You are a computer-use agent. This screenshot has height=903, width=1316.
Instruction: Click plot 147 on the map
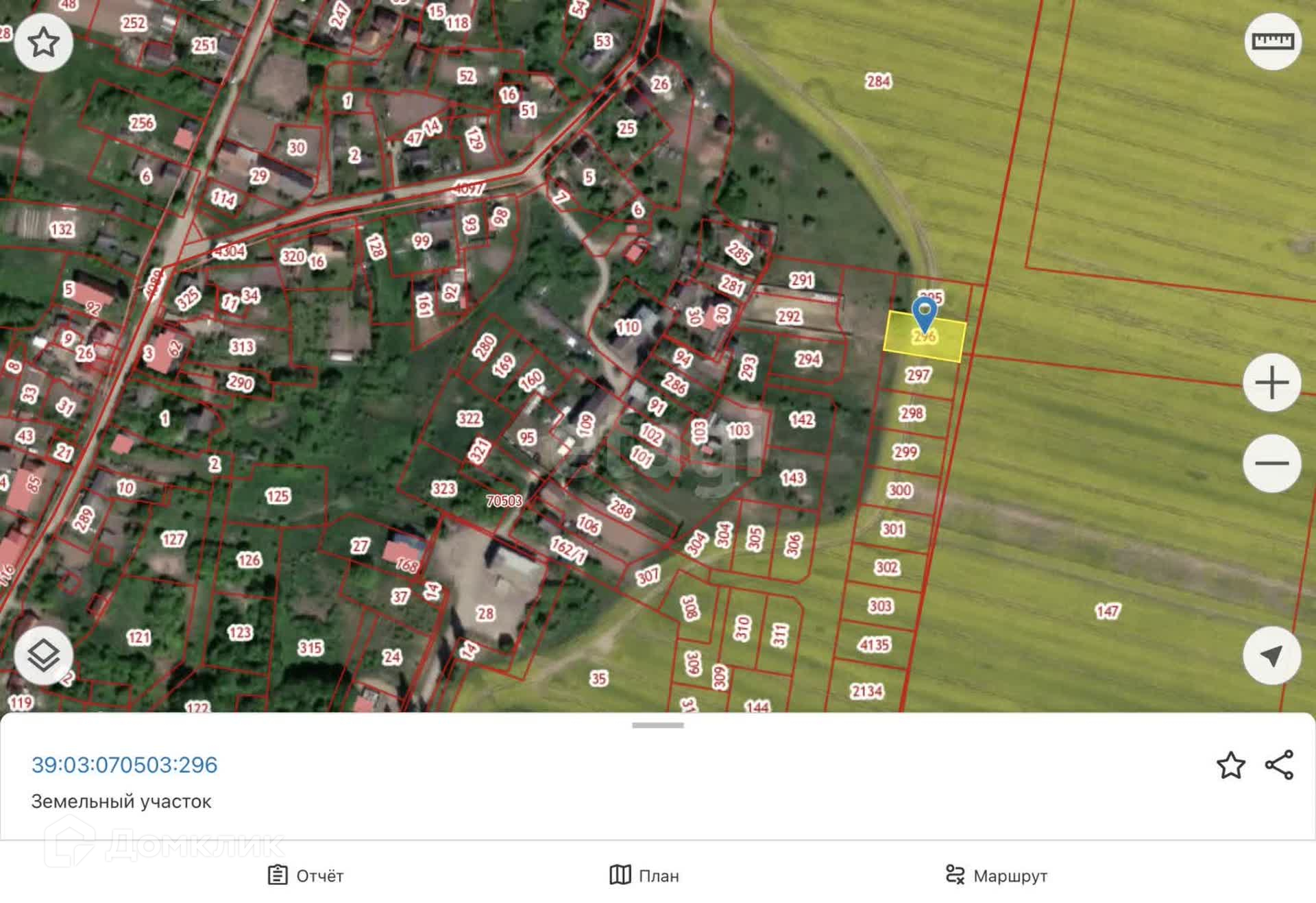pos(1107,611)
